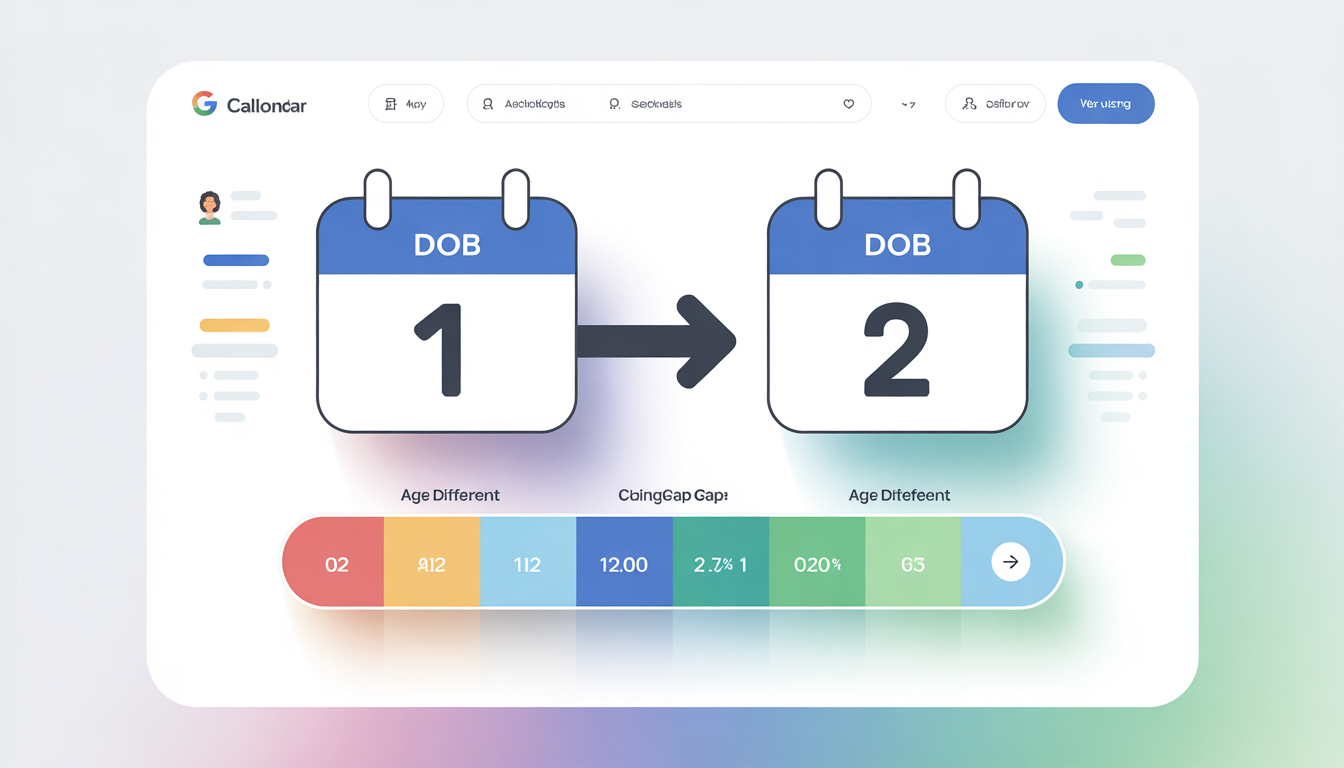
Task: Click the heart icon in search bar
Action: click(x=849, y=104)
